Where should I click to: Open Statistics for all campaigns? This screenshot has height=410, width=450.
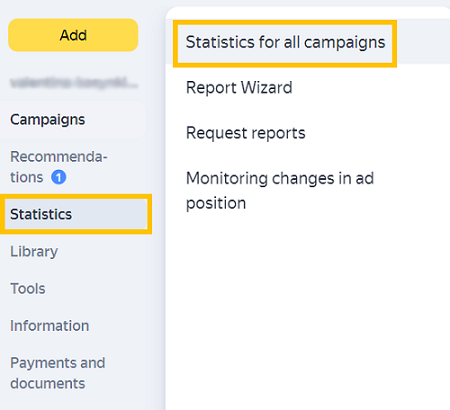pos(285,42)
